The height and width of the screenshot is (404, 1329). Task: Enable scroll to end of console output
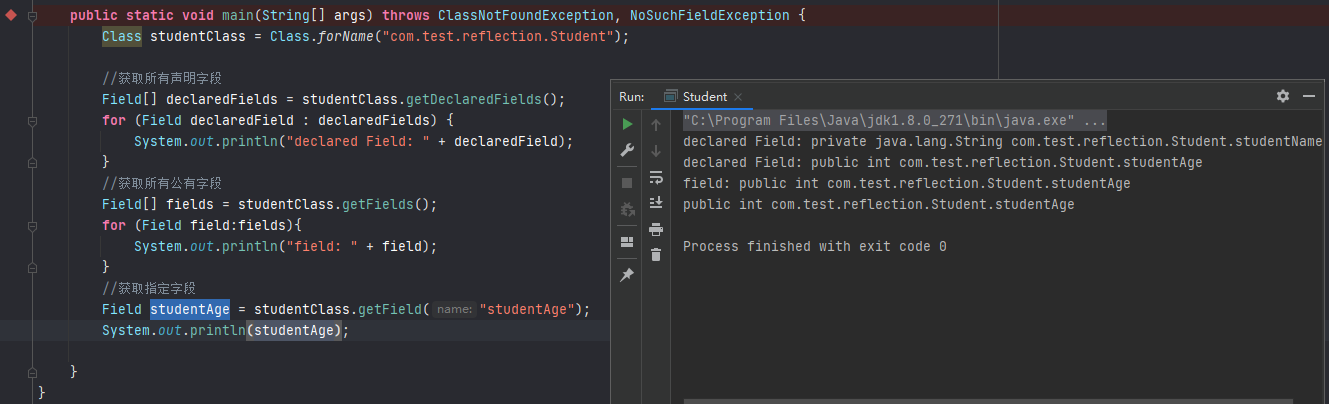656,203
